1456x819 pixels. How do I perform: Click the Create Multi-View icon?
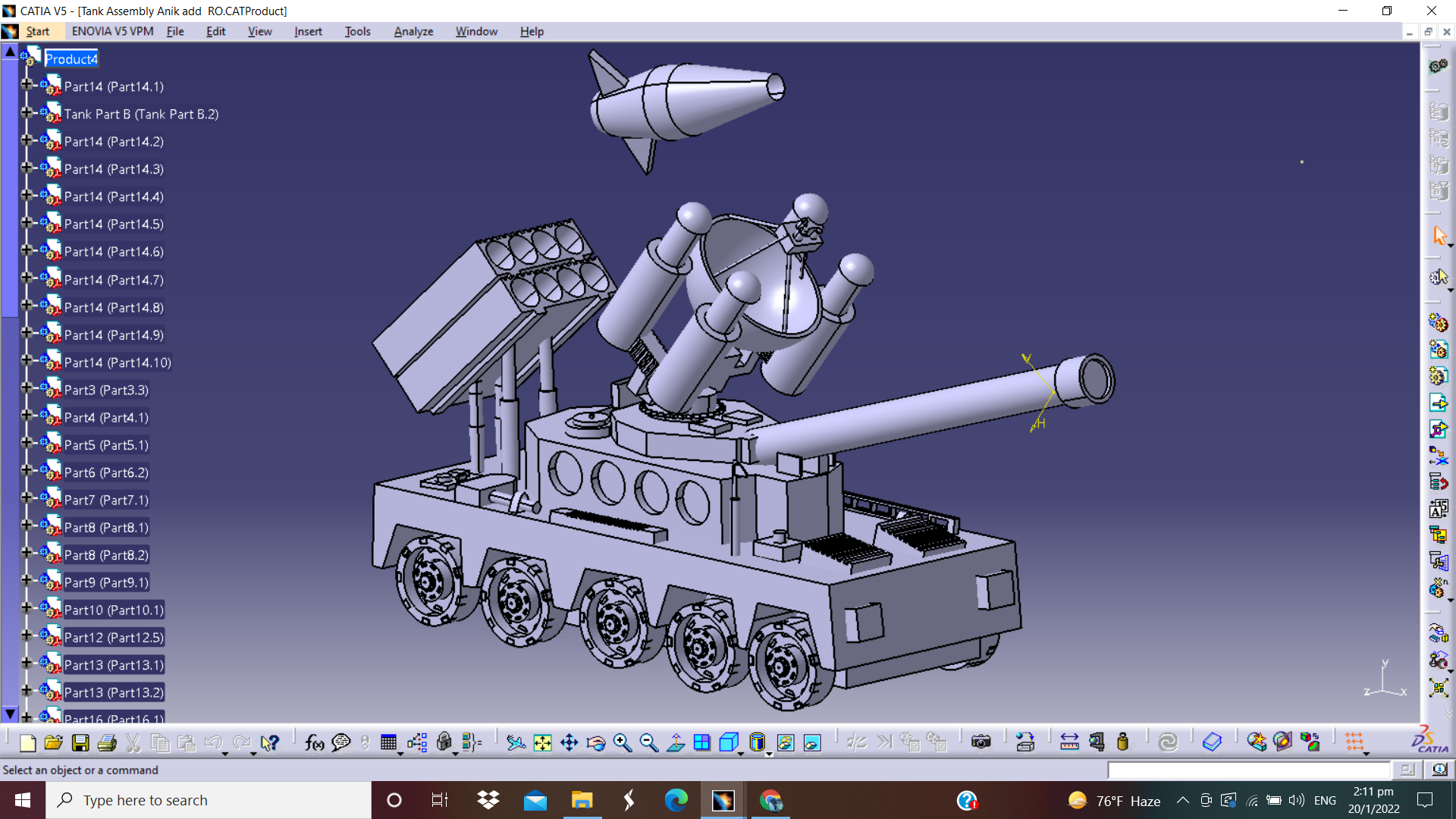[x=702, y=742]
